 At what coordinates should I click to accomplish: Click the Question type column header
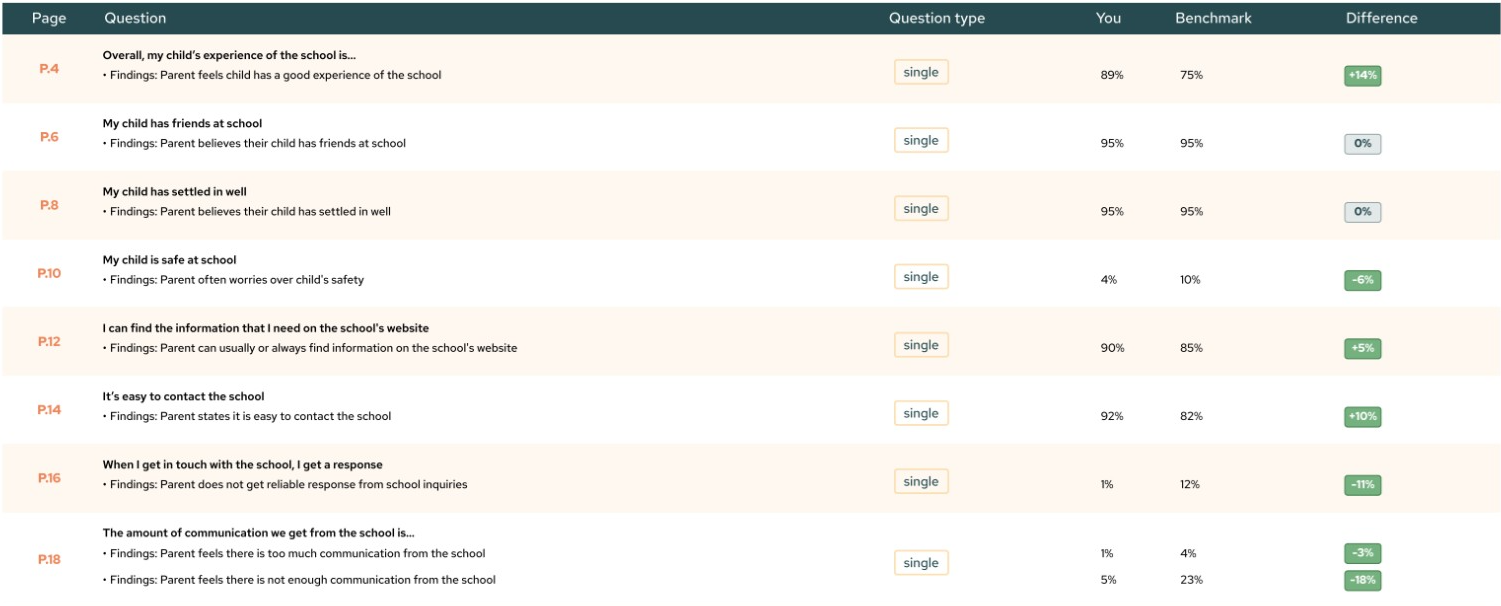[936, 18]
